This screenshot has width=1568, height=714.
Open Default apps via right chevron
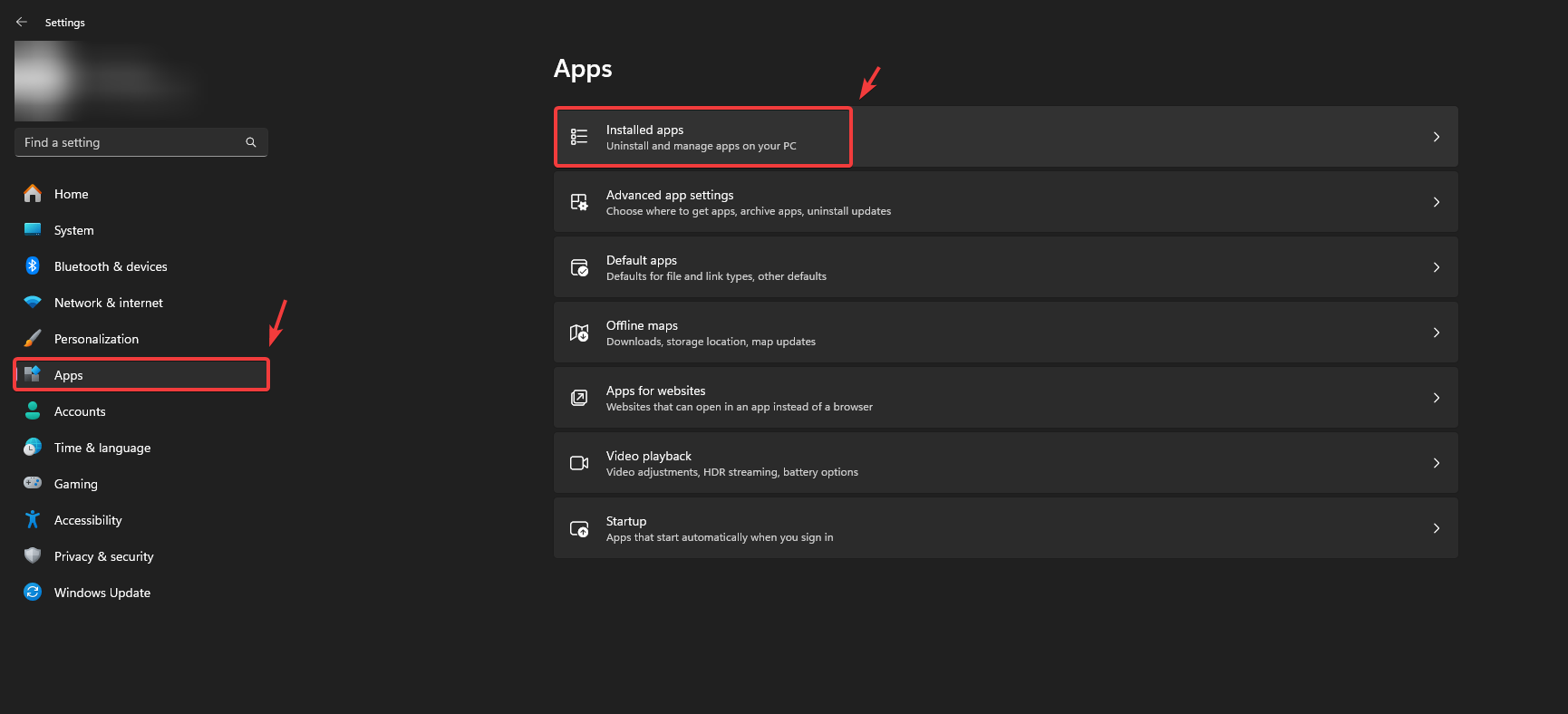1436,267
